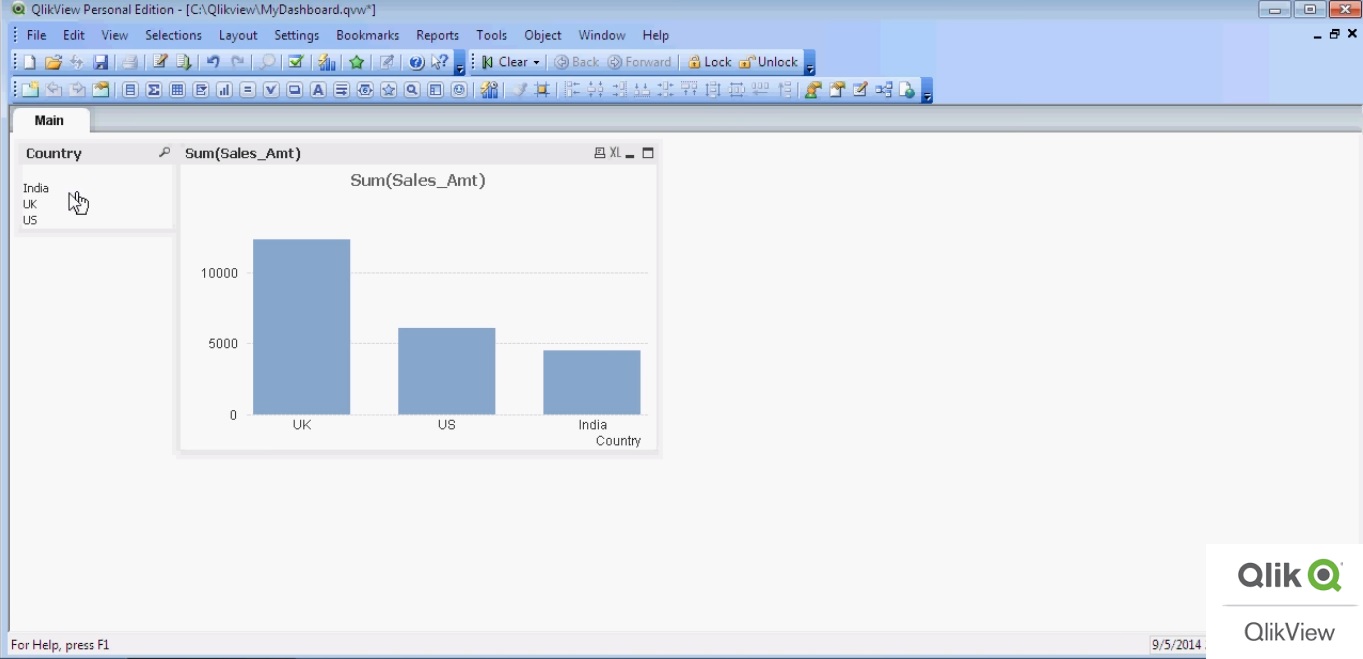Expand the design toolbar options arrow
Viewport: 1363px width, 659px height.
click(x=927, y=92)
